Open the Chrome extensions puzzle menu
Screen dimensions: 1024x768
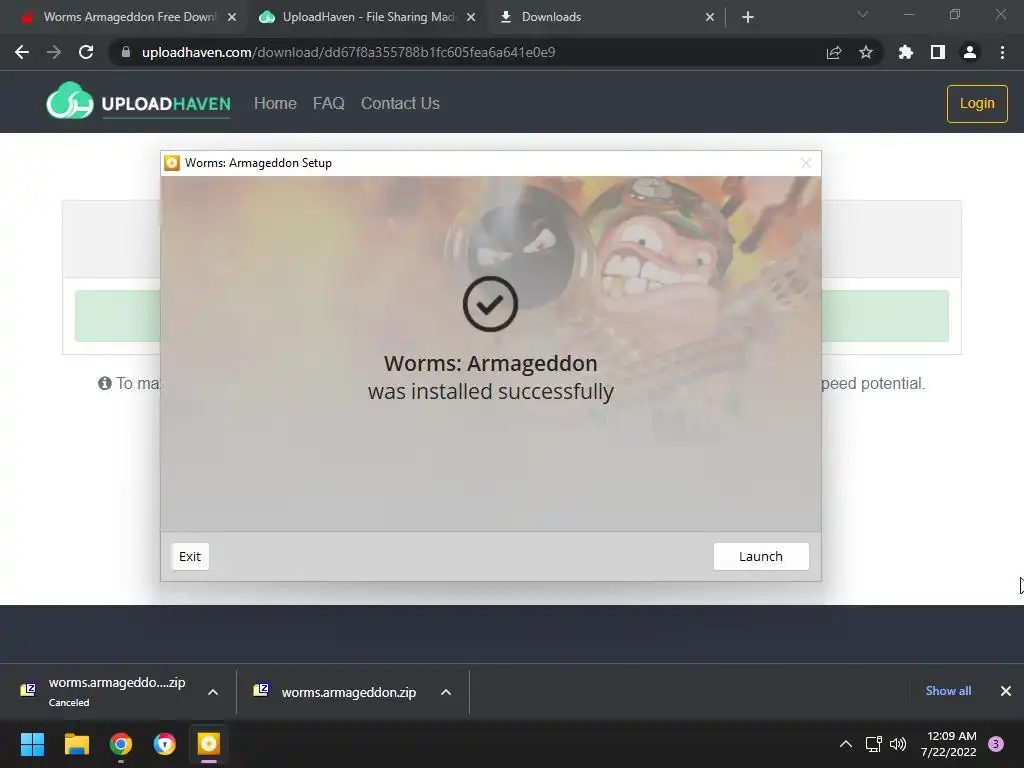906,52
